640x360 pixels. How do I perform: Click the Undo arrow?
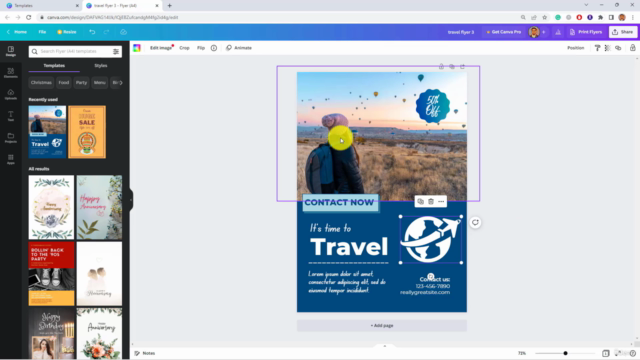[x=92, y=32]
